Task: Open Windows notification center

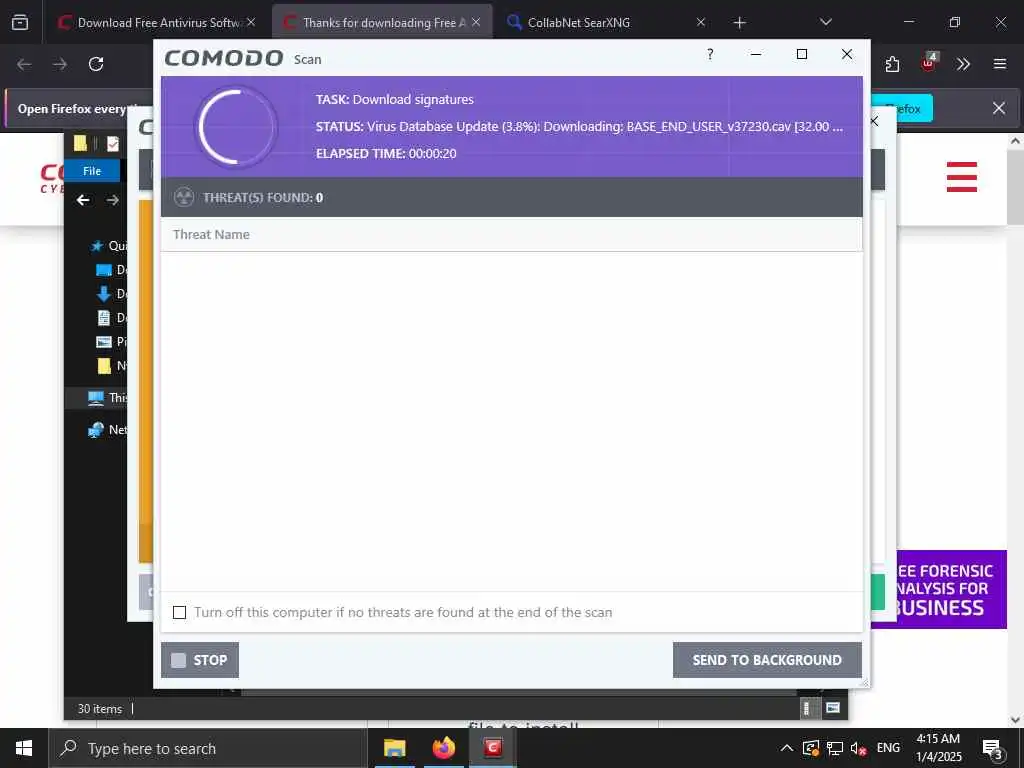Action: pyautogui.click(x=993, y=748)
